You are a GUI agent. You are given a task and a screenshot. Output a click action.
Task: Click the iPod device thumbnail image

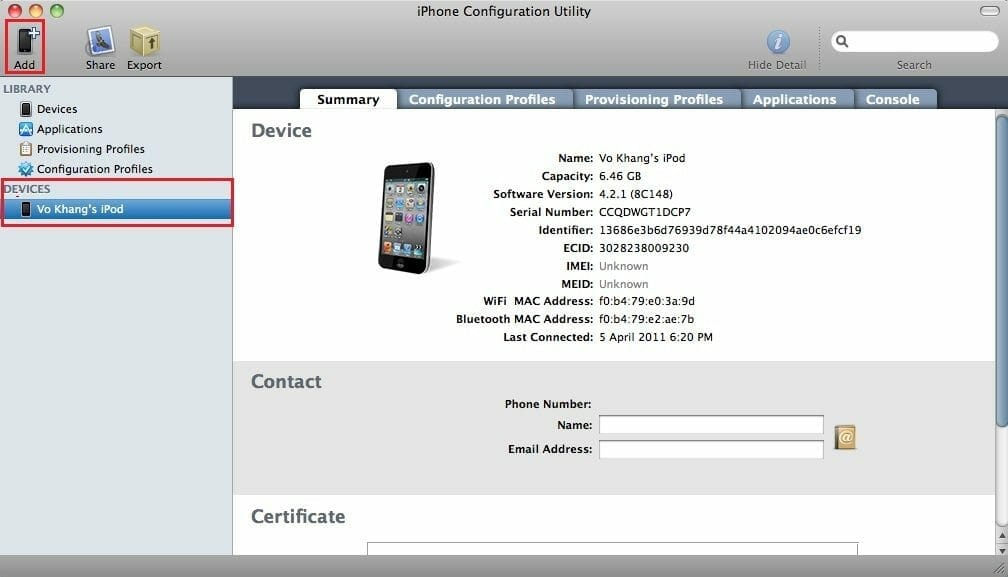(x=406, y=217)
